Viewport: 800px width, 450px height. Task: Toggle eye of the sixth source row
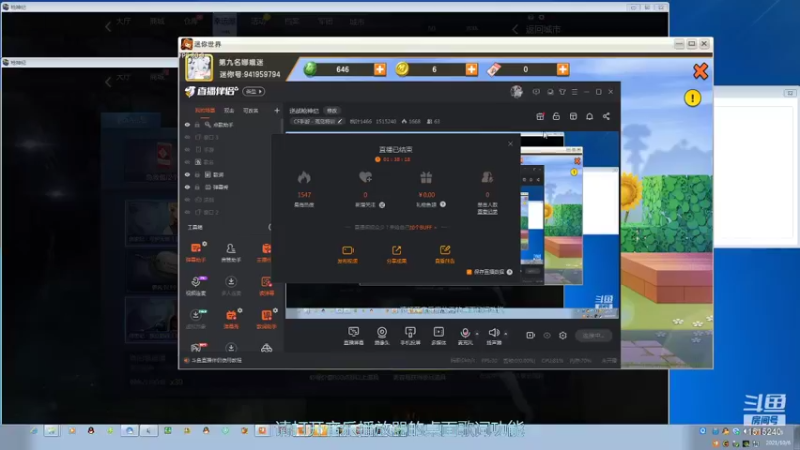click(187, 187)
